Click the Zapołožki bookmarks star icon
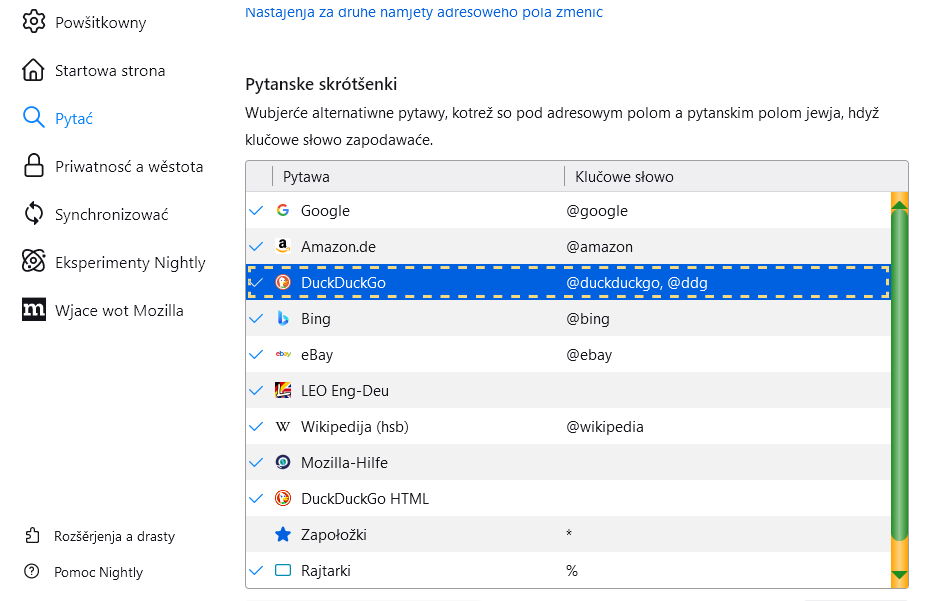929x601 pixels. pyautogui.click(x=283, y=535)
